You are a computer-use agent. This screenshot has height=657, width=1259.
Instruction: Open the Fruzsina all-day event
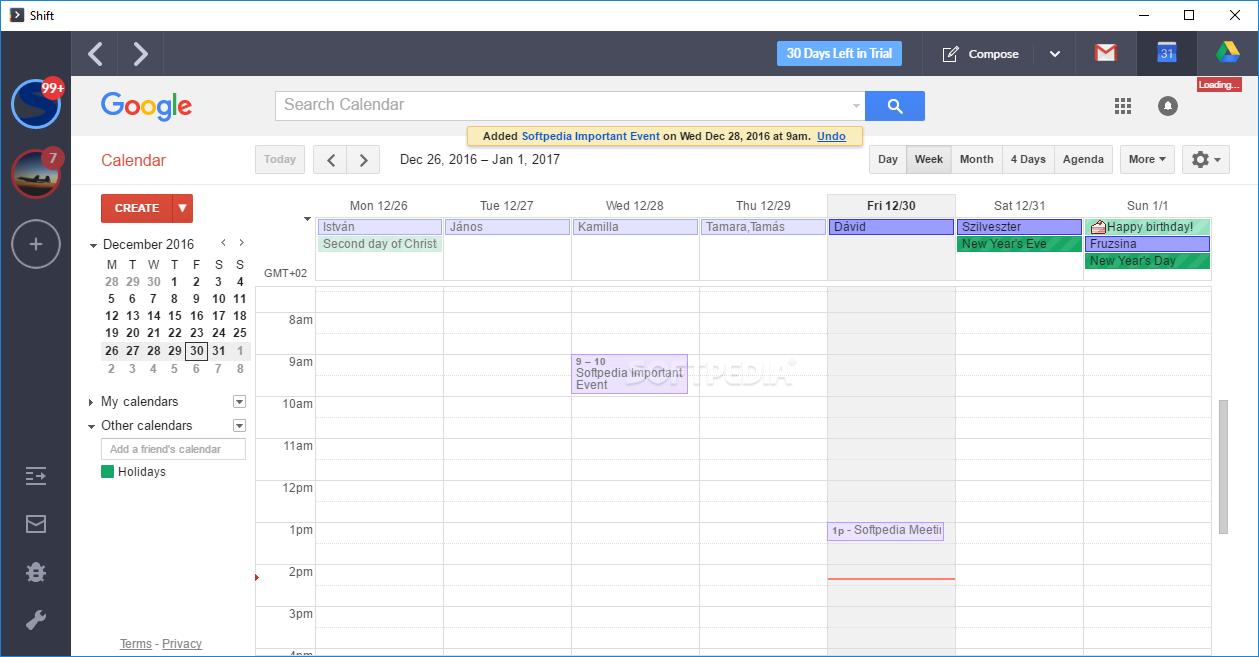point(1147,244)
